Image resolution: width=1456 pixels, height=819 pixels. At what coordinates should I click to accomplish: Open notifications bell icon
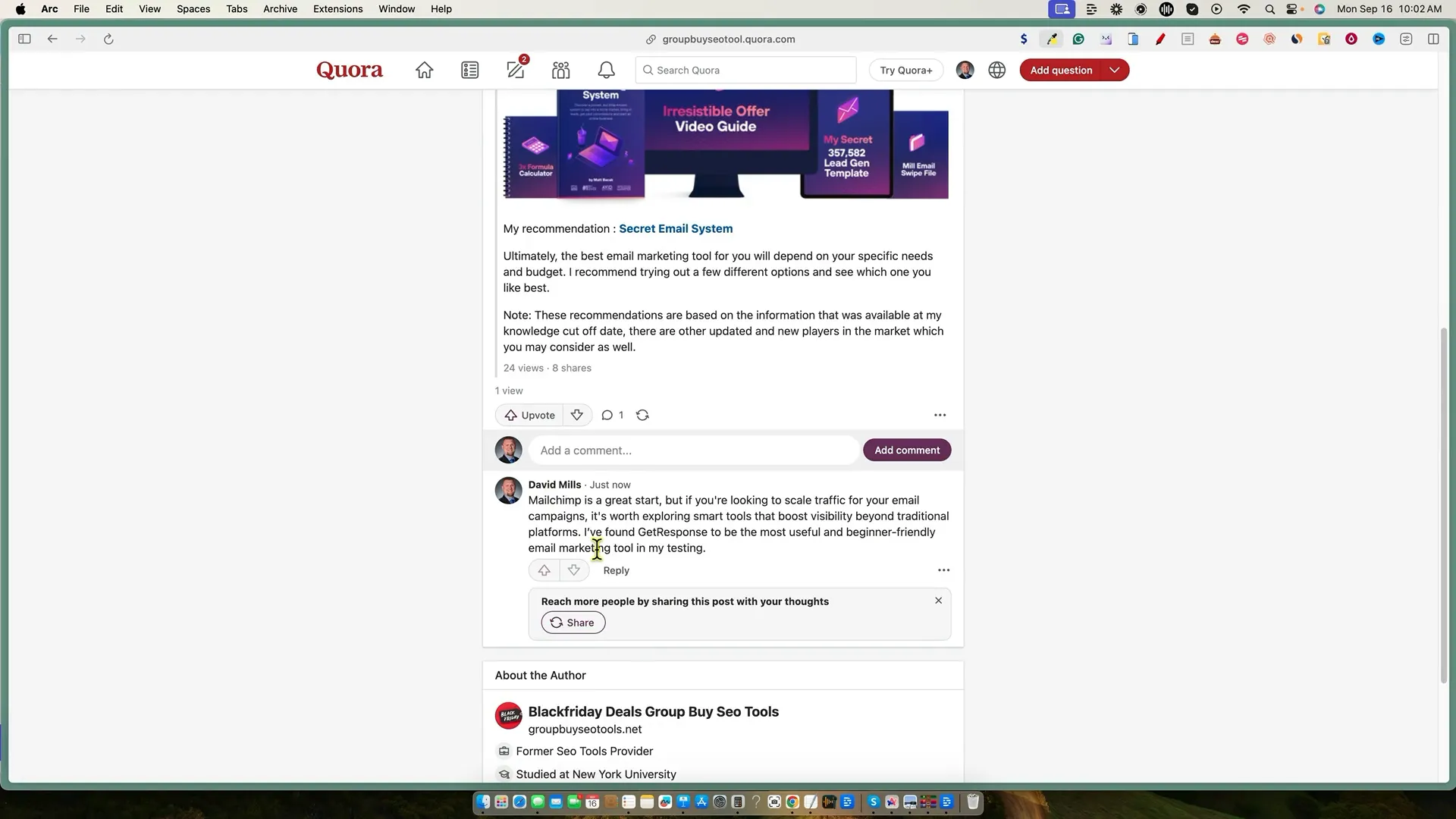point(606,71)
